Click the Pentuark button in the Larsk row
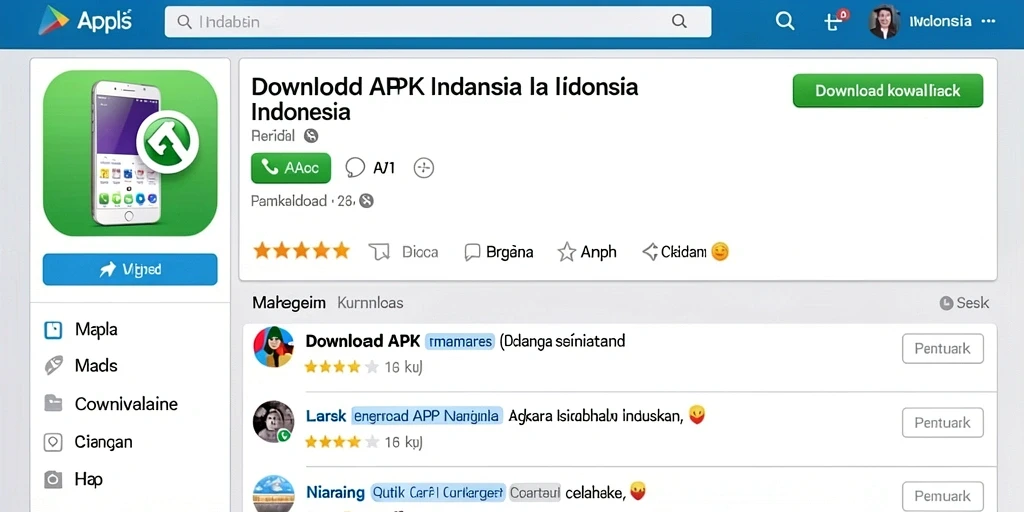This screenshot has height=512, width=1024. point(942,423)
